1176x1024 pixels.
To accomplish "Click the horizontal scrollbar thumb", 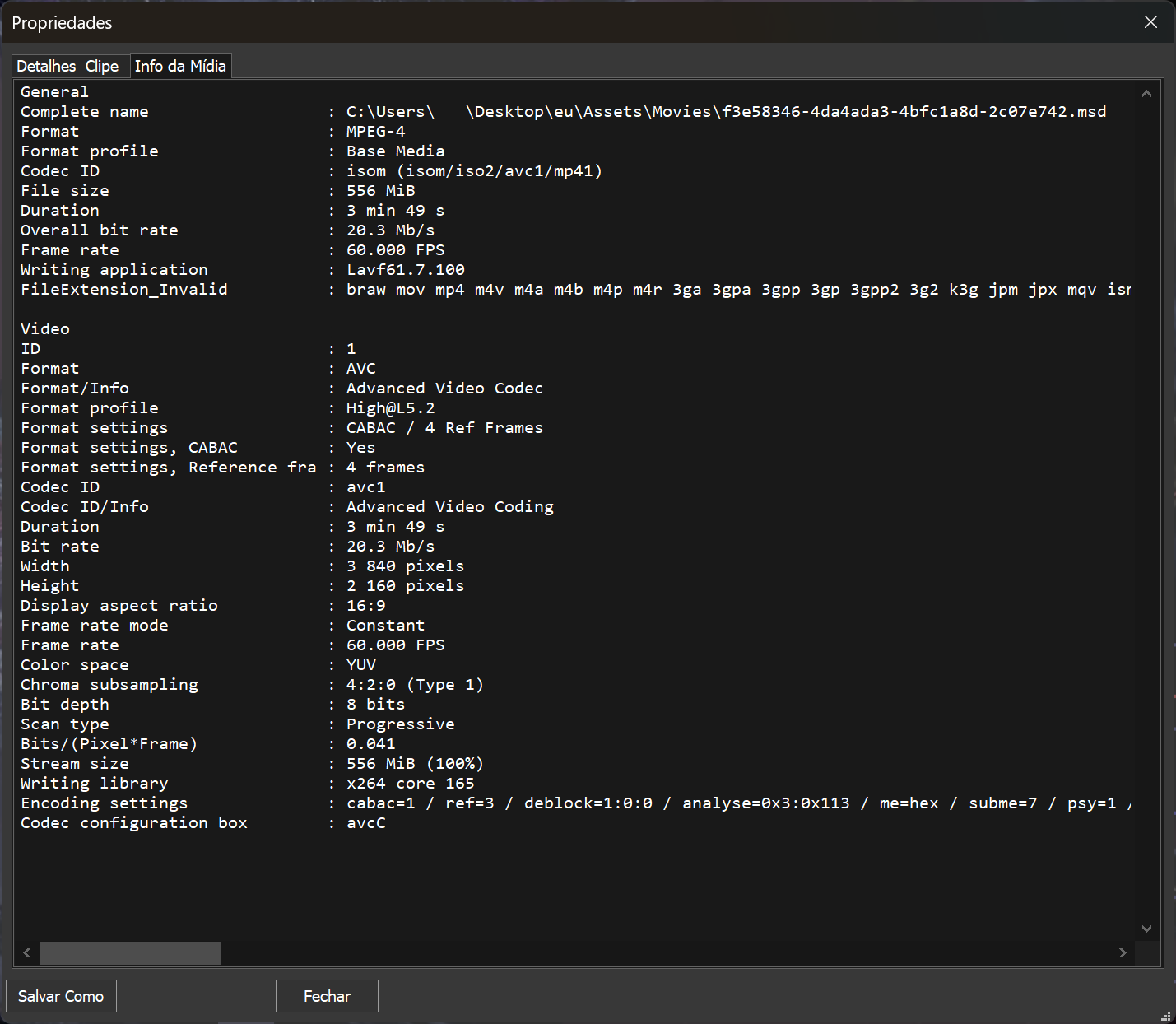I will tap(130, 952).
